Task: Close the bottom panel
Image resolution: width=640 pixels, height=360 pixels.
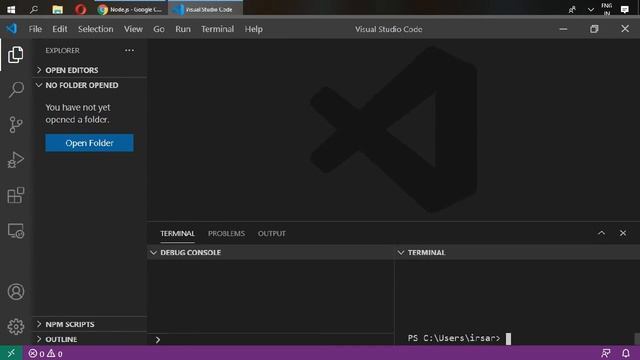Action: click(x=623, y=233)
